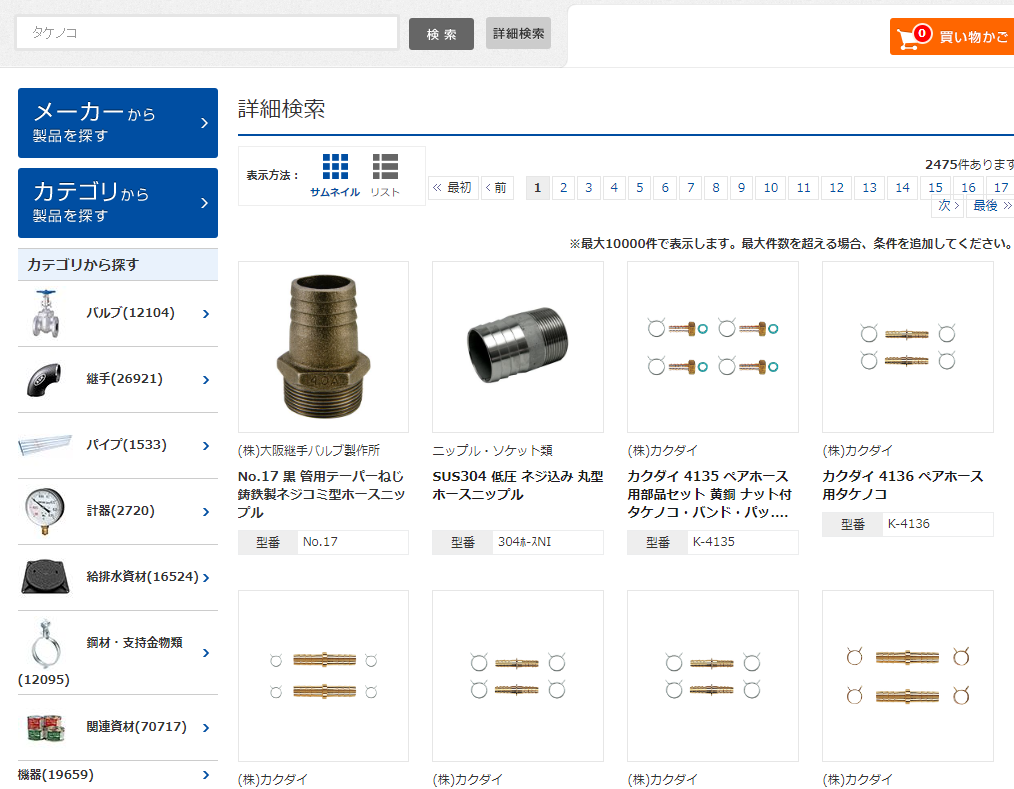The image size is (1014, 789).
Task: Open the shopping cart
Action: (952, 37)
